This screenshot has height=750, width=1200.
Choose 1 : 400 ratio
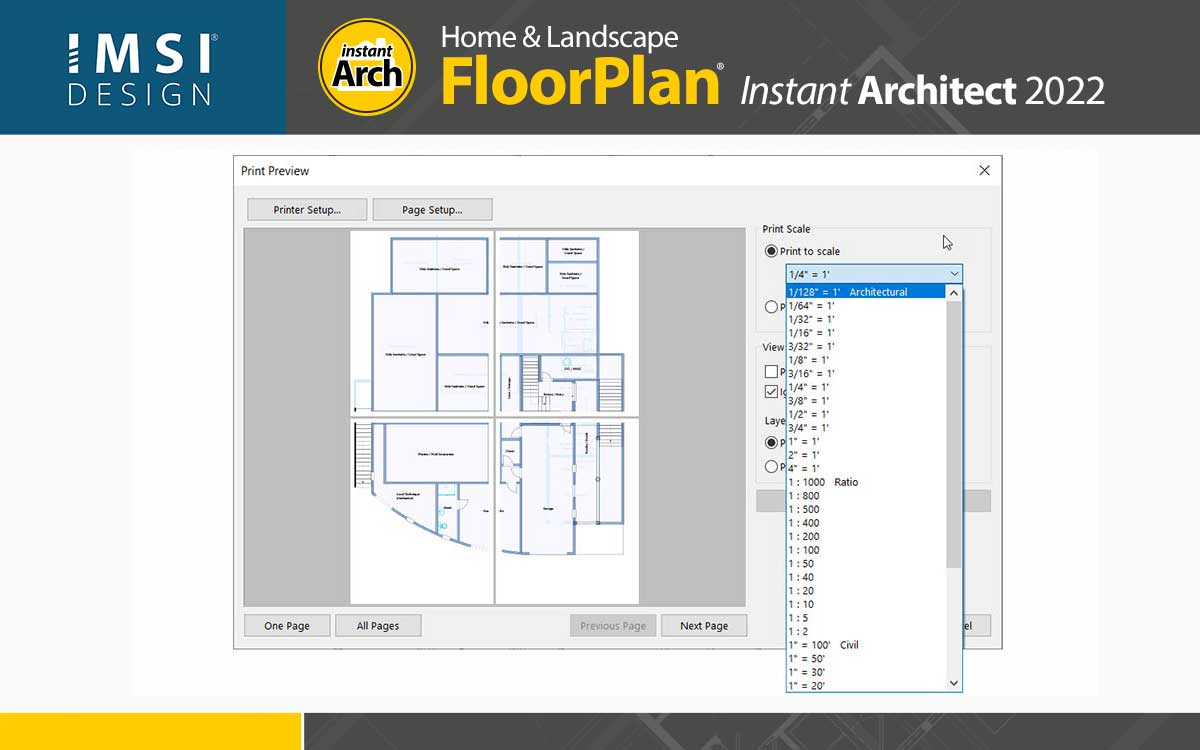pos(865,523)
